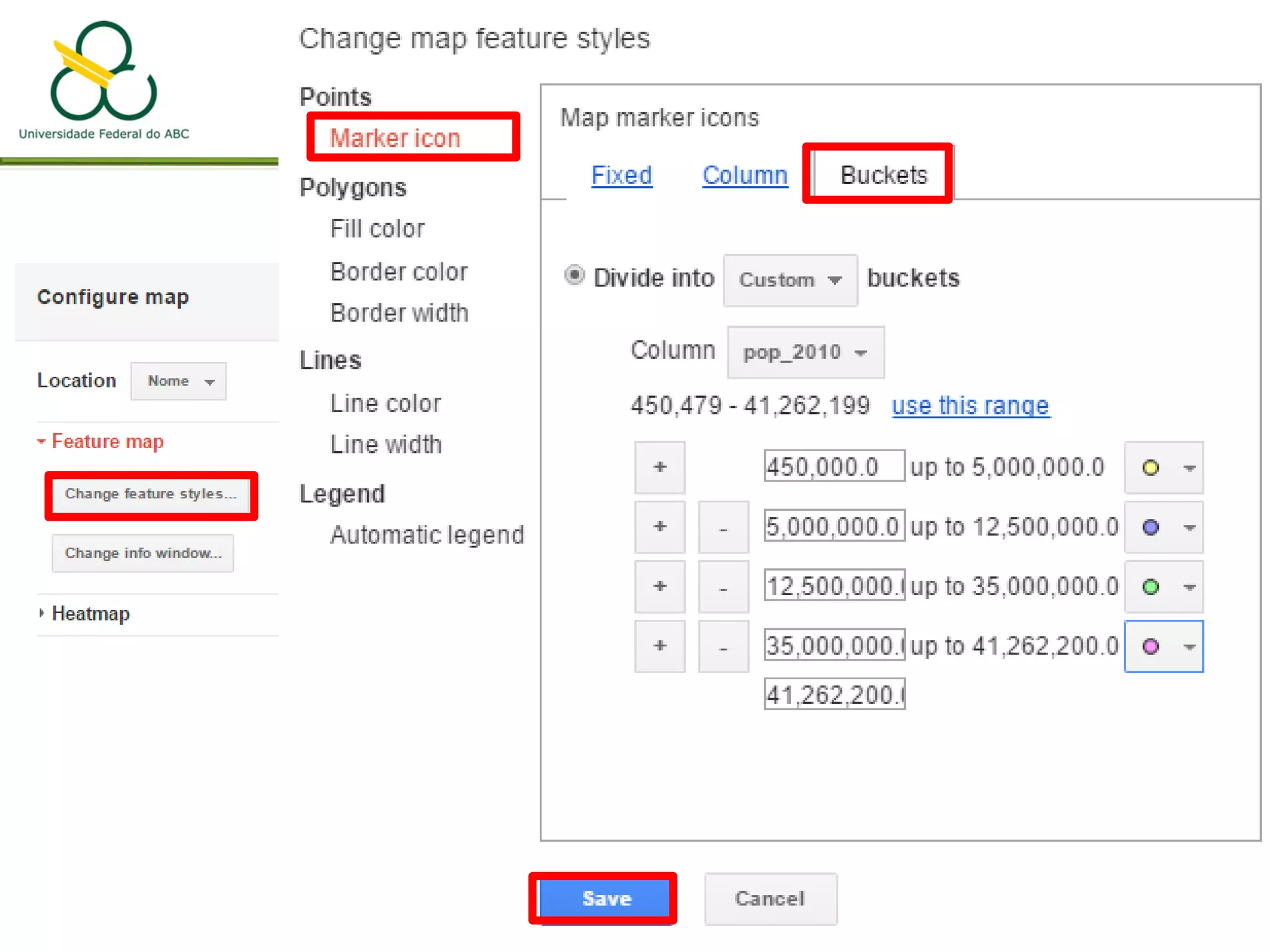This screenshot has height=952, width=1270.
Task: Select the Divide into buckets radio button
Action: tap(574, 275)
